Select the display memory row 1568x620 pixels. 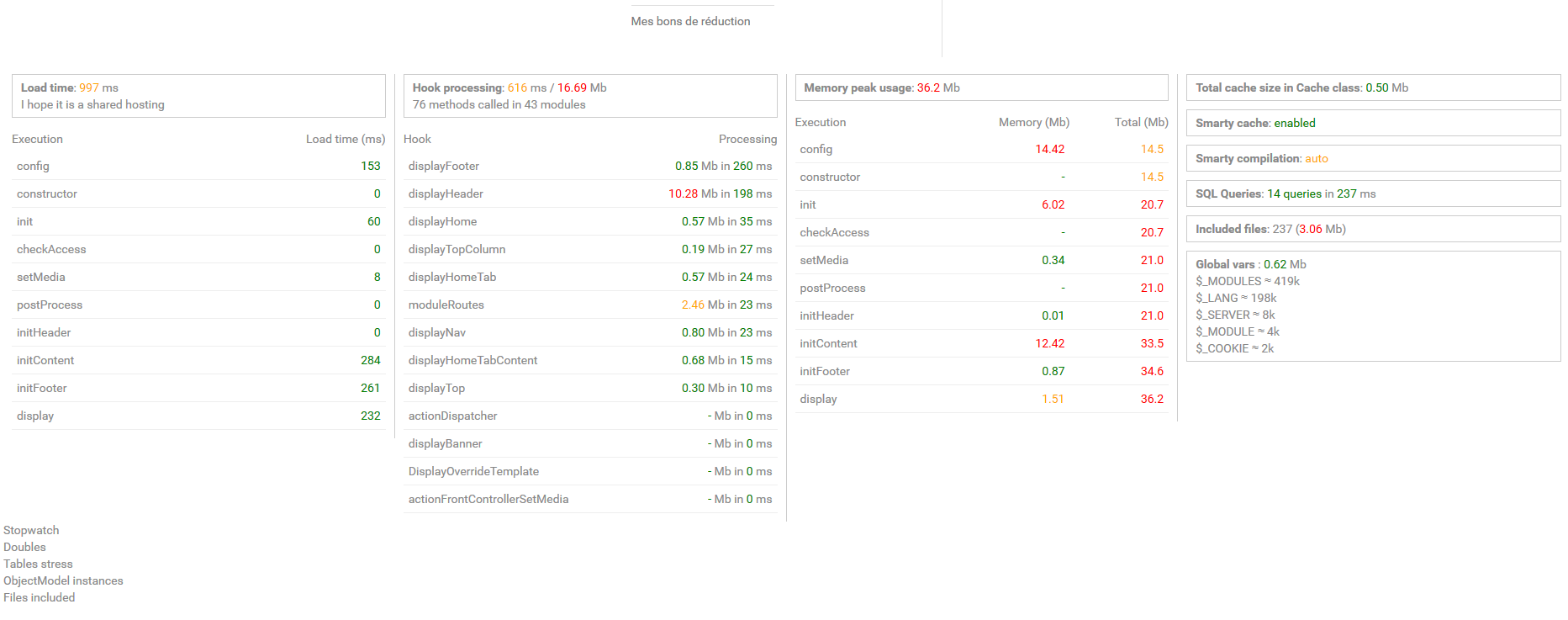(981, 399)
